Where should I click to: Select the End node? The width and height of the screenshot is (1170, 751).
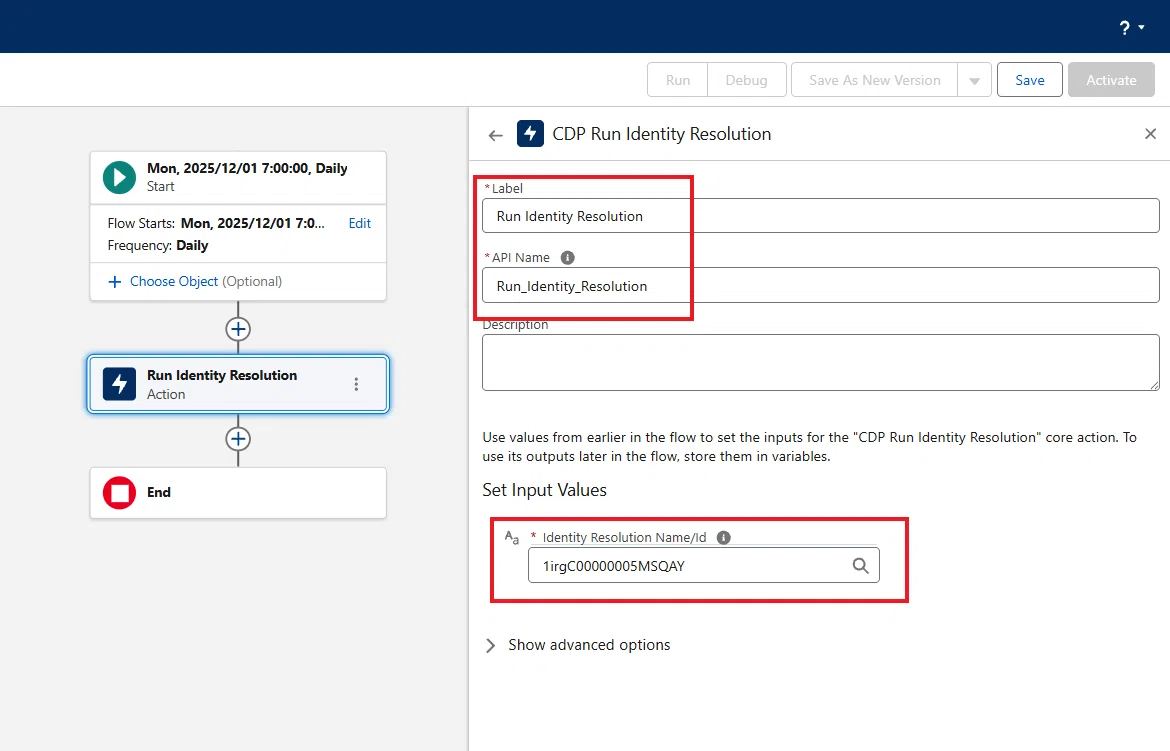coord(238,493)
